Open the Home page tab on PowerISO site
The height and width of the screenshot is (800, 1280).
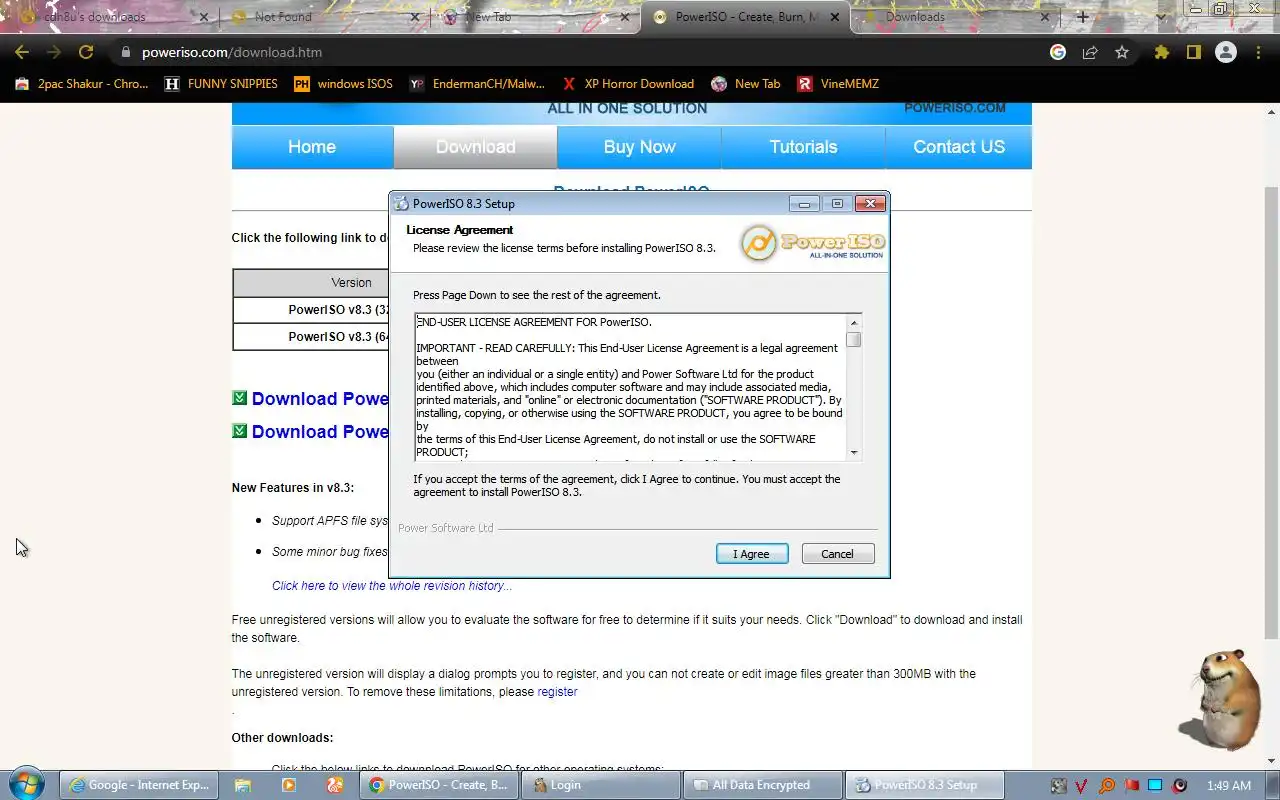pyautogui.click(x=312, y=147)
